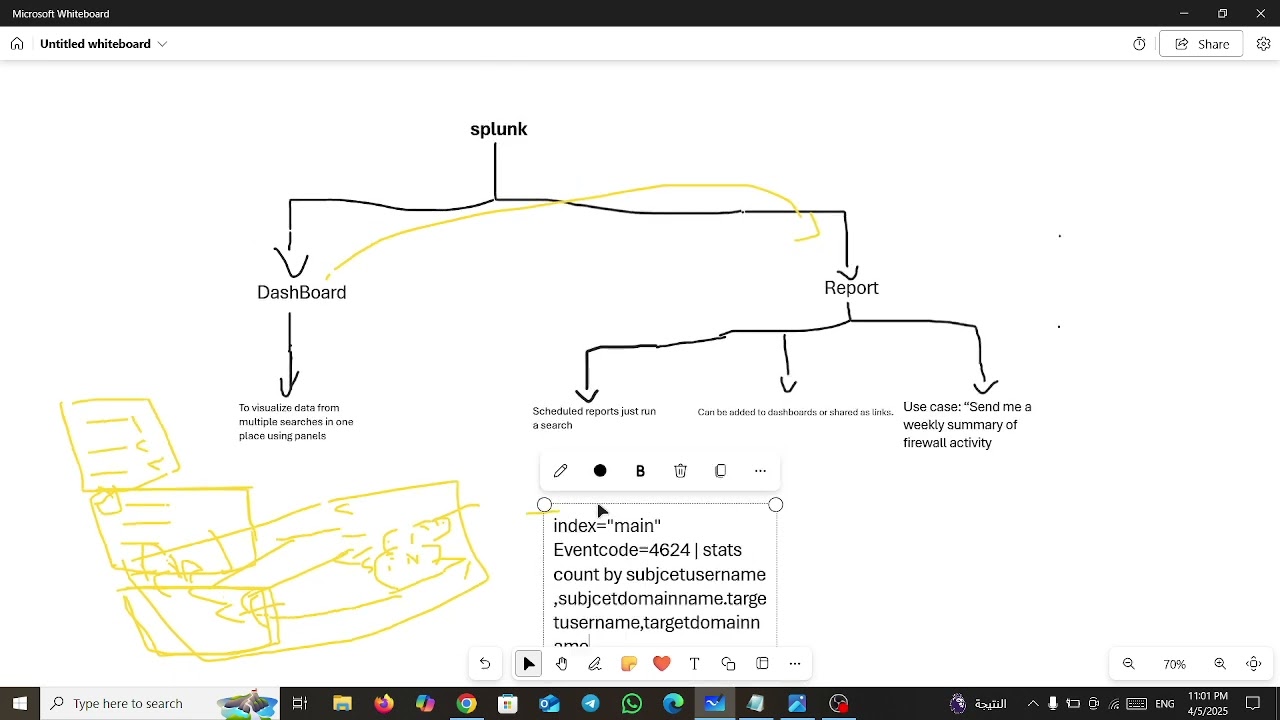Click the microphone tray icon
Screen dimensions: 1280x720
pos(1053,704)
